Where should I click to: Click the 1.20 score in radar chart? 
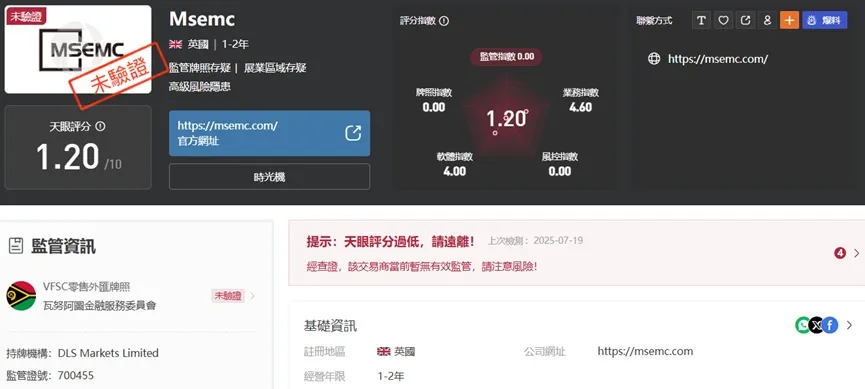point(506,119)
